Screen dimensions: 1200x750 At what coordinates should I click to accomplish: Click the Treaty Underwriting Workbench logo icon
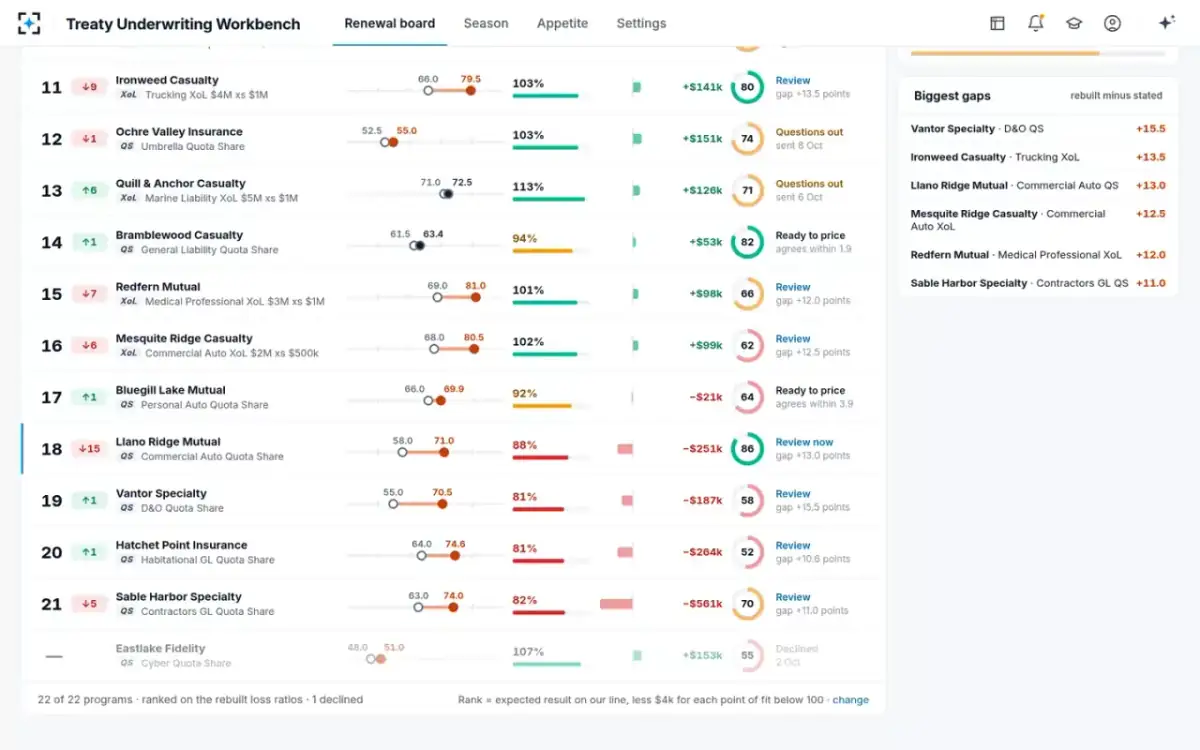(29, 23)
